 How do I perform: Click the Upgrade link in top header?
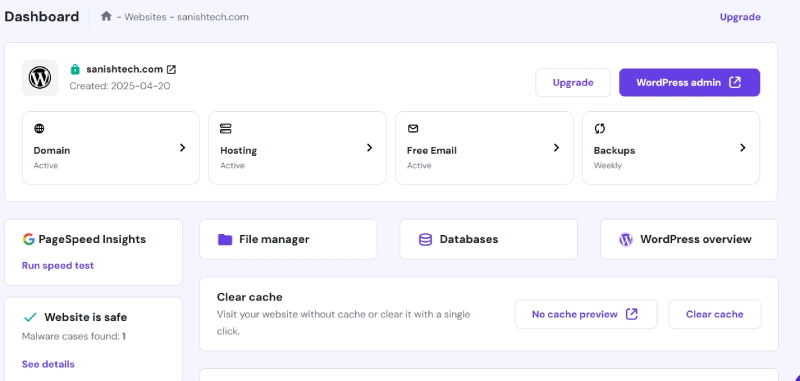click(740, 17)
